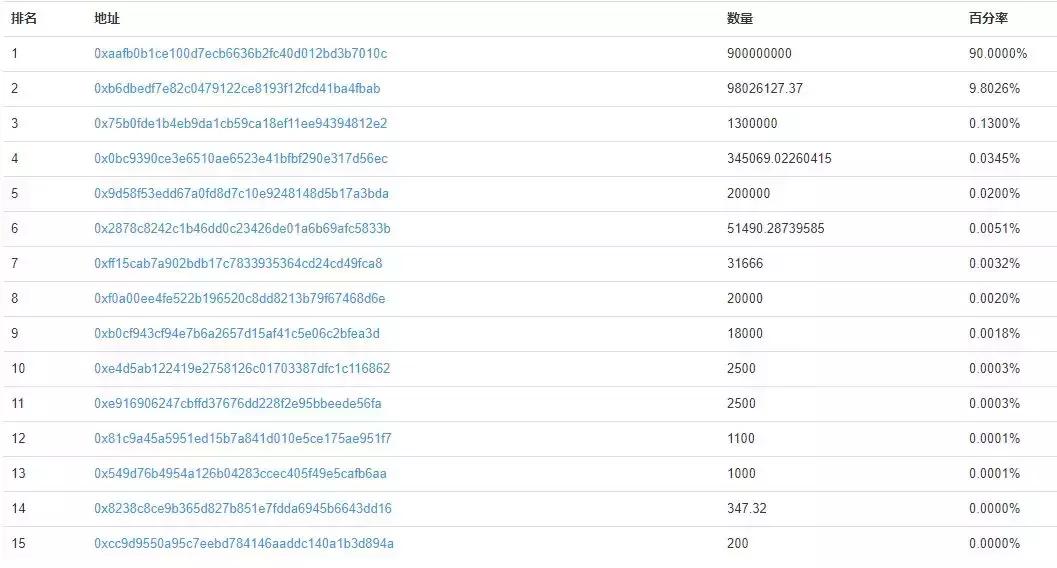Open holder address 0x9d58f53edd67

241,194
